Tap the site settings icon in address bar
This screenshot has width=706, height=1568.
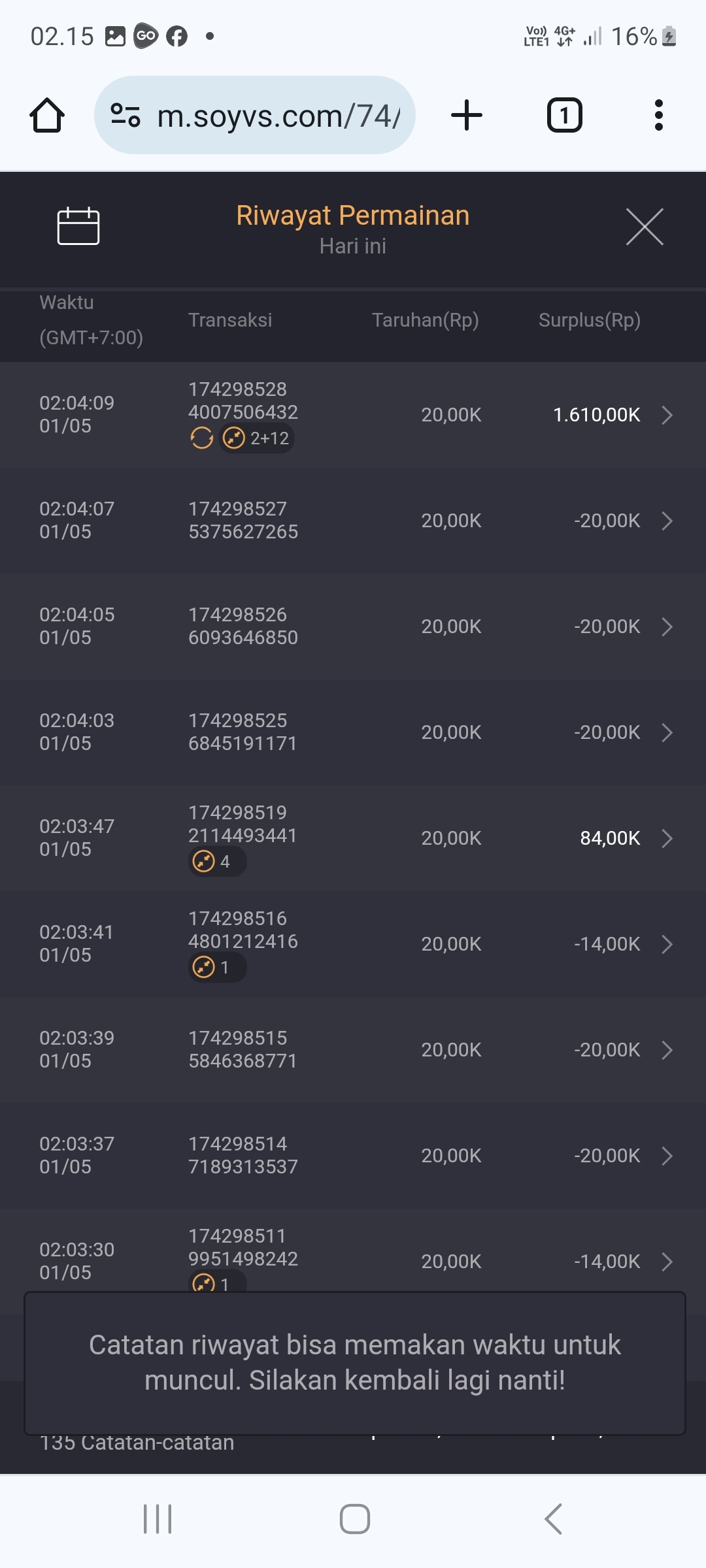[x=126, y=116]
